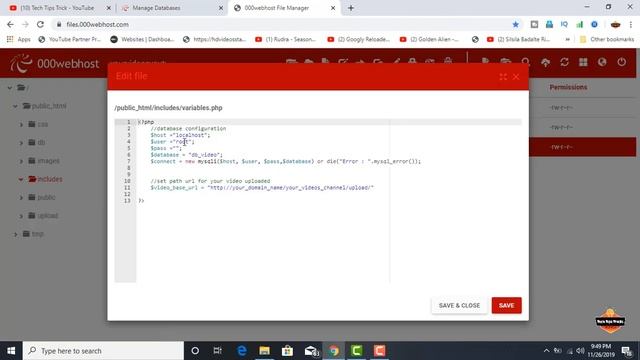Reload the page with browser refresh

point(40,24)
